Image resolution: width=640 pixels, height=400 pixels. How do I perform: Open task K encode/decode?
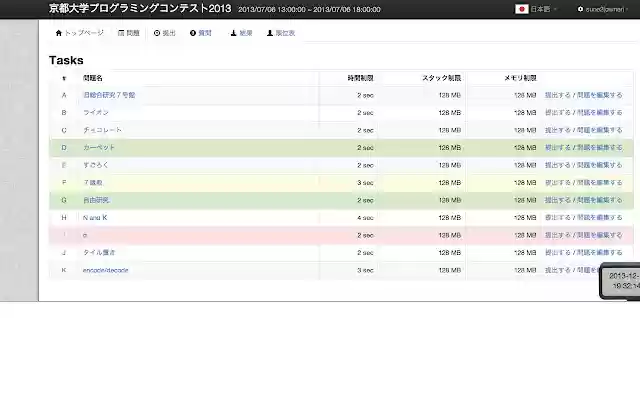click(105, 270)
